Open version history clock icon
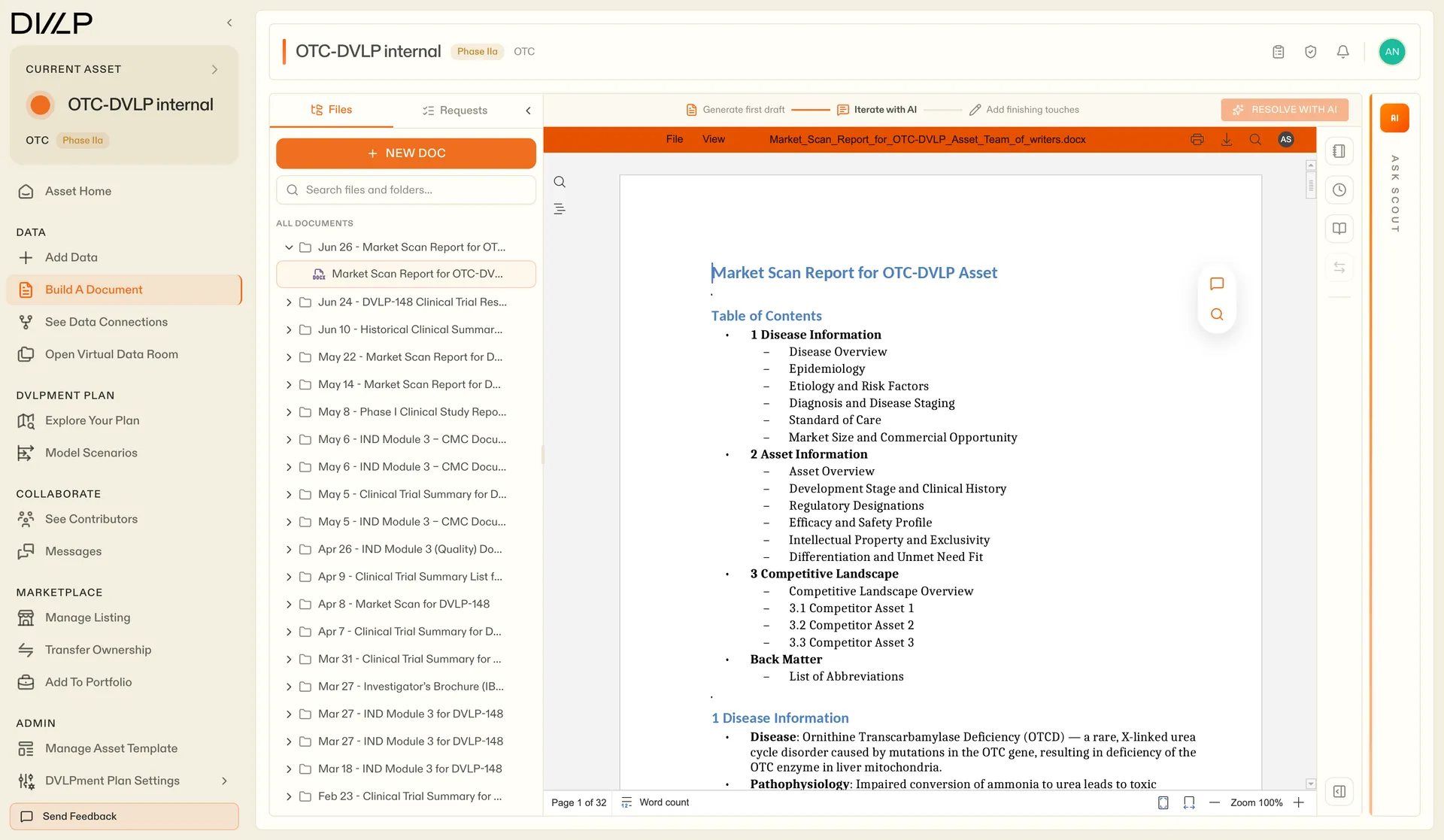This screenshot has height=840, width=1444. (1339, 190)
